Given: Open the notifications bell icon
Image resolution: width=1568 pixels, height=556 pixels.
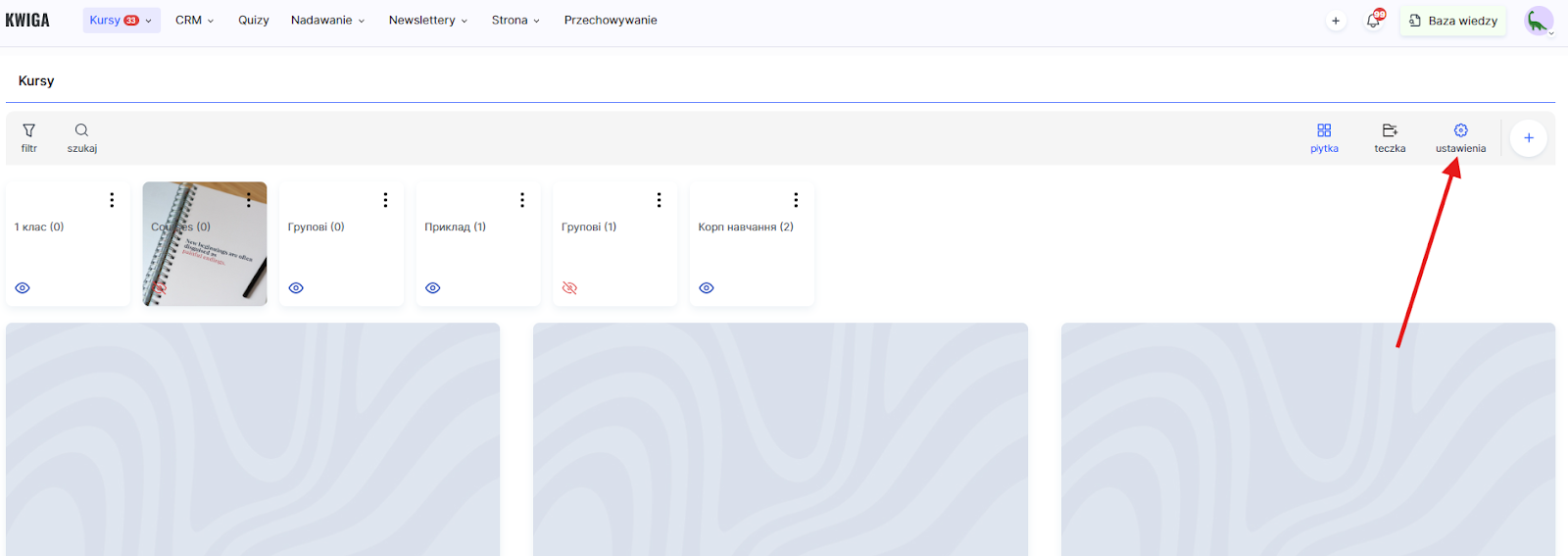Looking at the screenshot, I should [x=1373, y=21].
